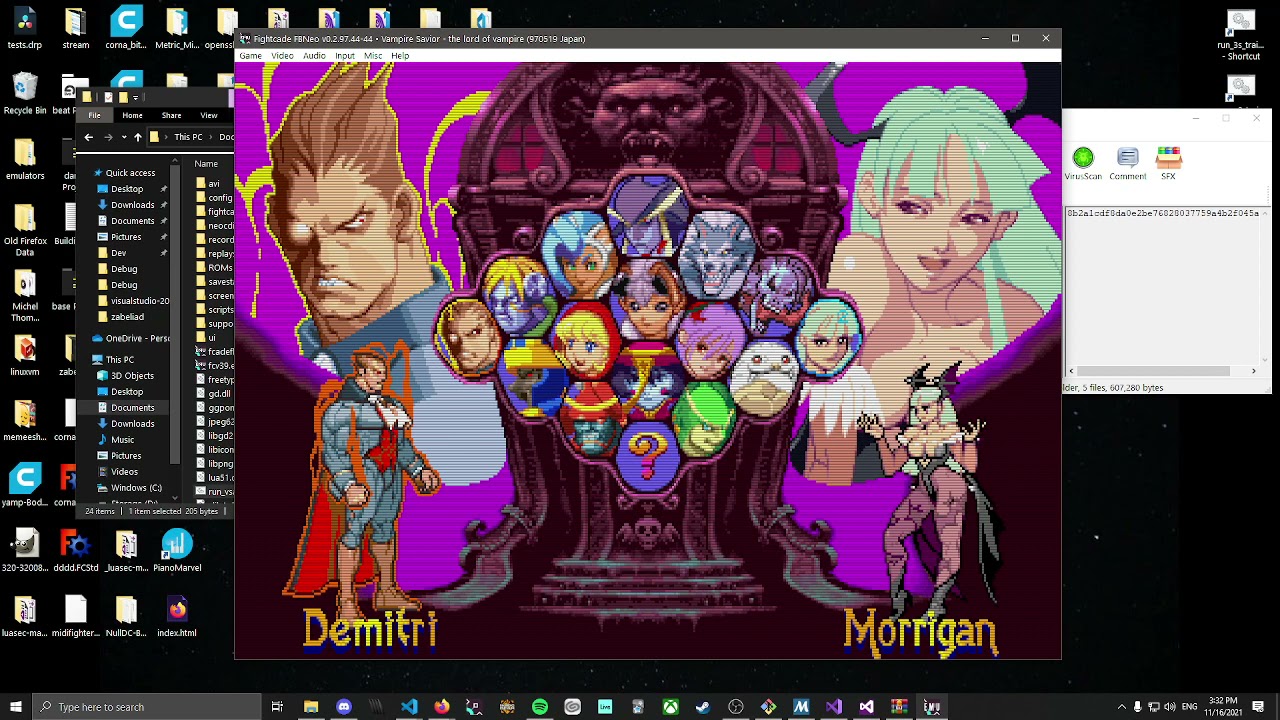Select the gd.dll file in list
This screenshot has width=1280, height=720.
coord(215,394)
